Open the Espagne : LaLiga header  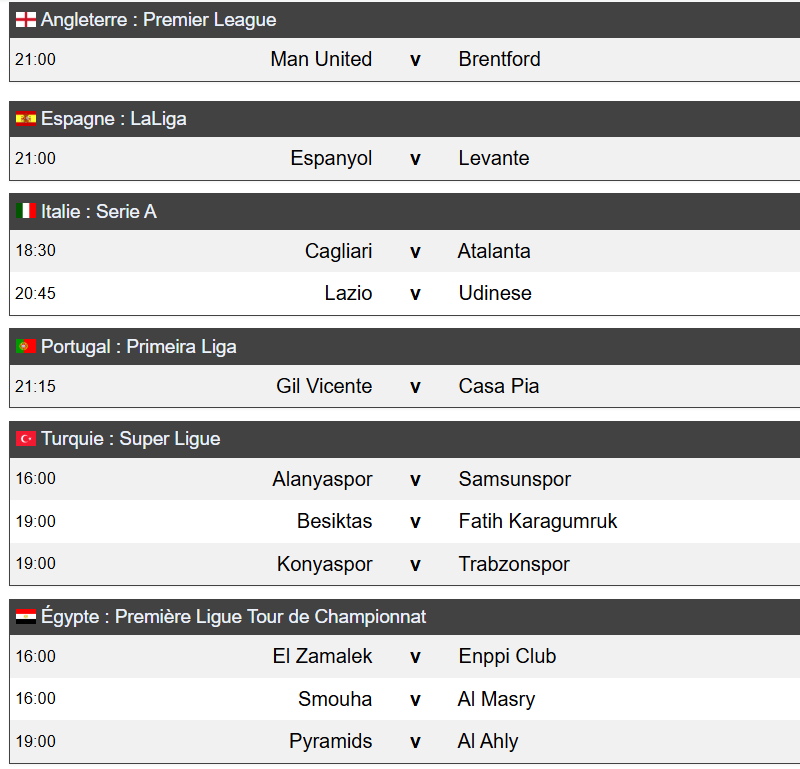click(114, 119)
